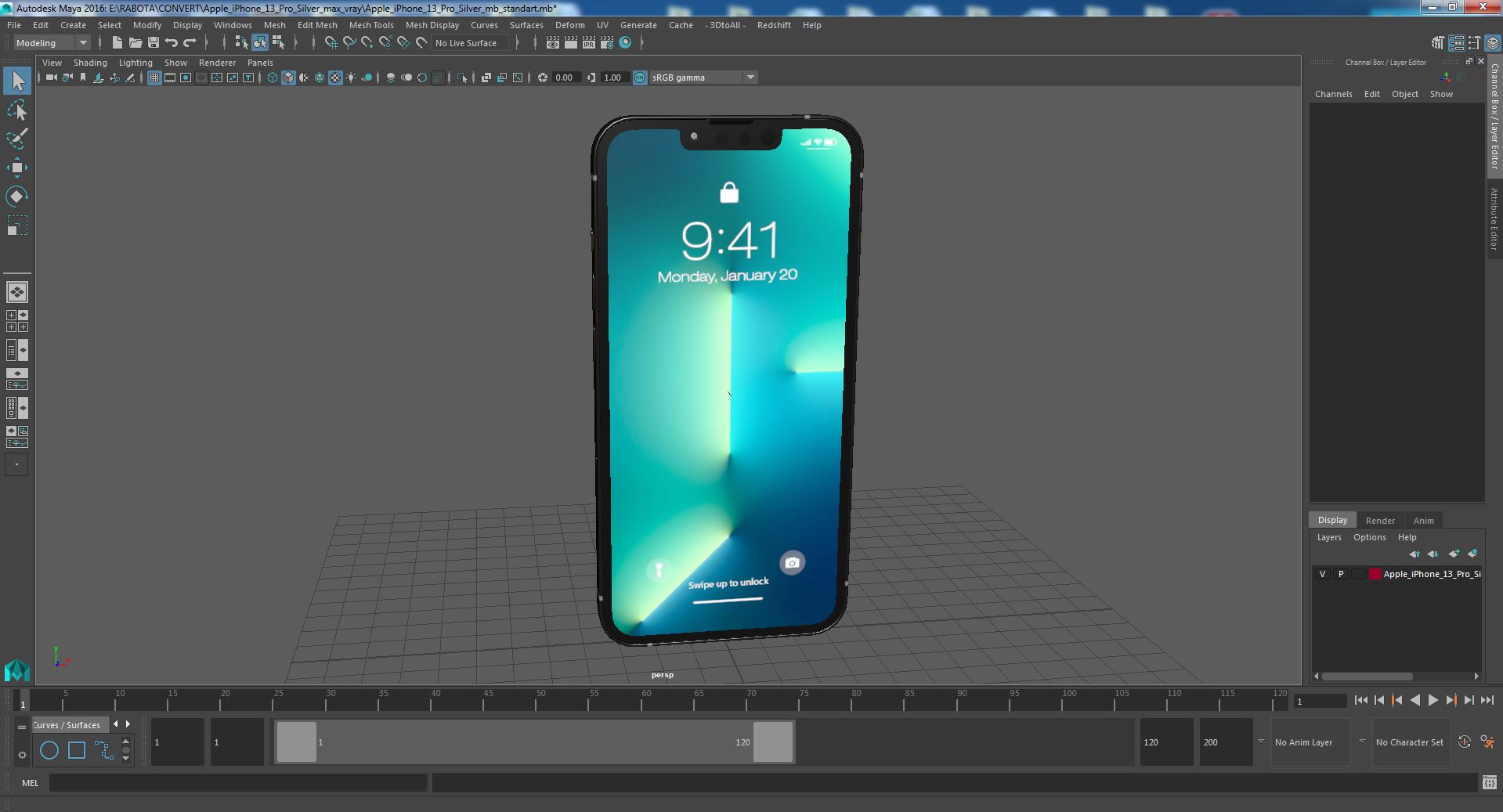Viewport: 1503px width, 812px height.
Task: Switch to the Render layer tab
Action: coord(1380,521)
